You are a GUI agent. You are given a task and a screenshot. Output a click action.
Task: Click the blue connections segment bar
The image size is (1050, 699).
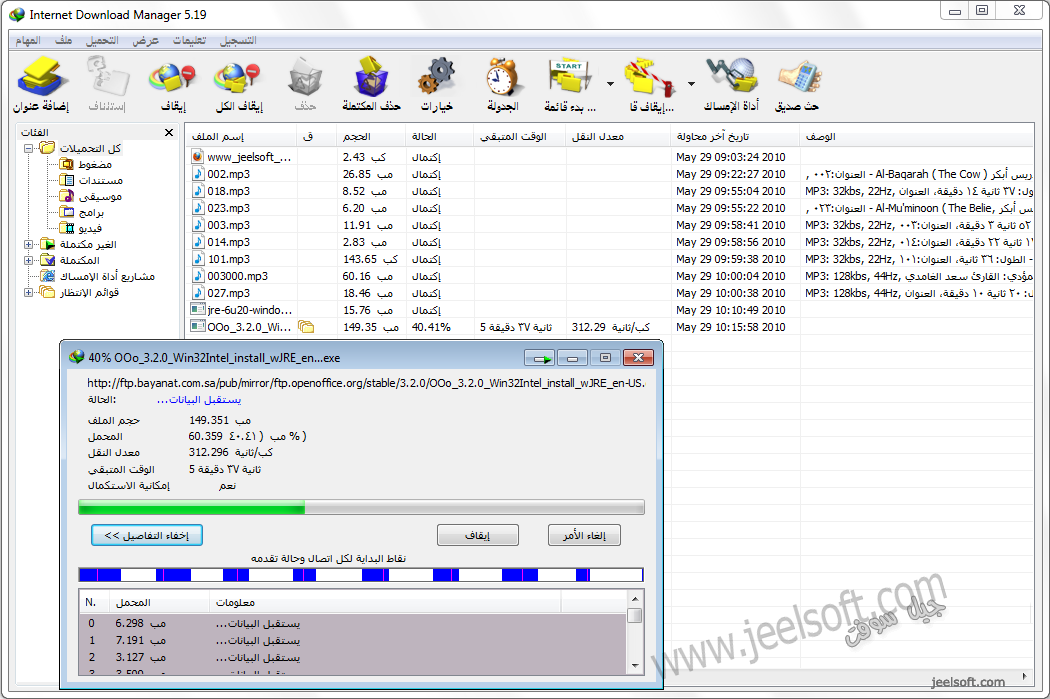point(361,574)
